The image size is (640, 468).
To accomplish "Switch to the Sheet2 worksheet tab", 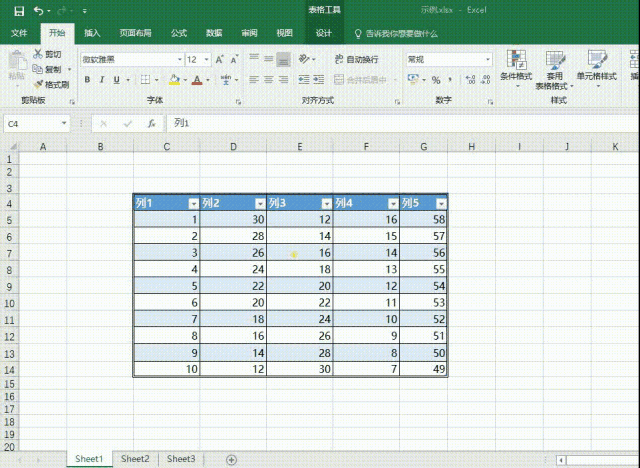I will pos(135,459).
